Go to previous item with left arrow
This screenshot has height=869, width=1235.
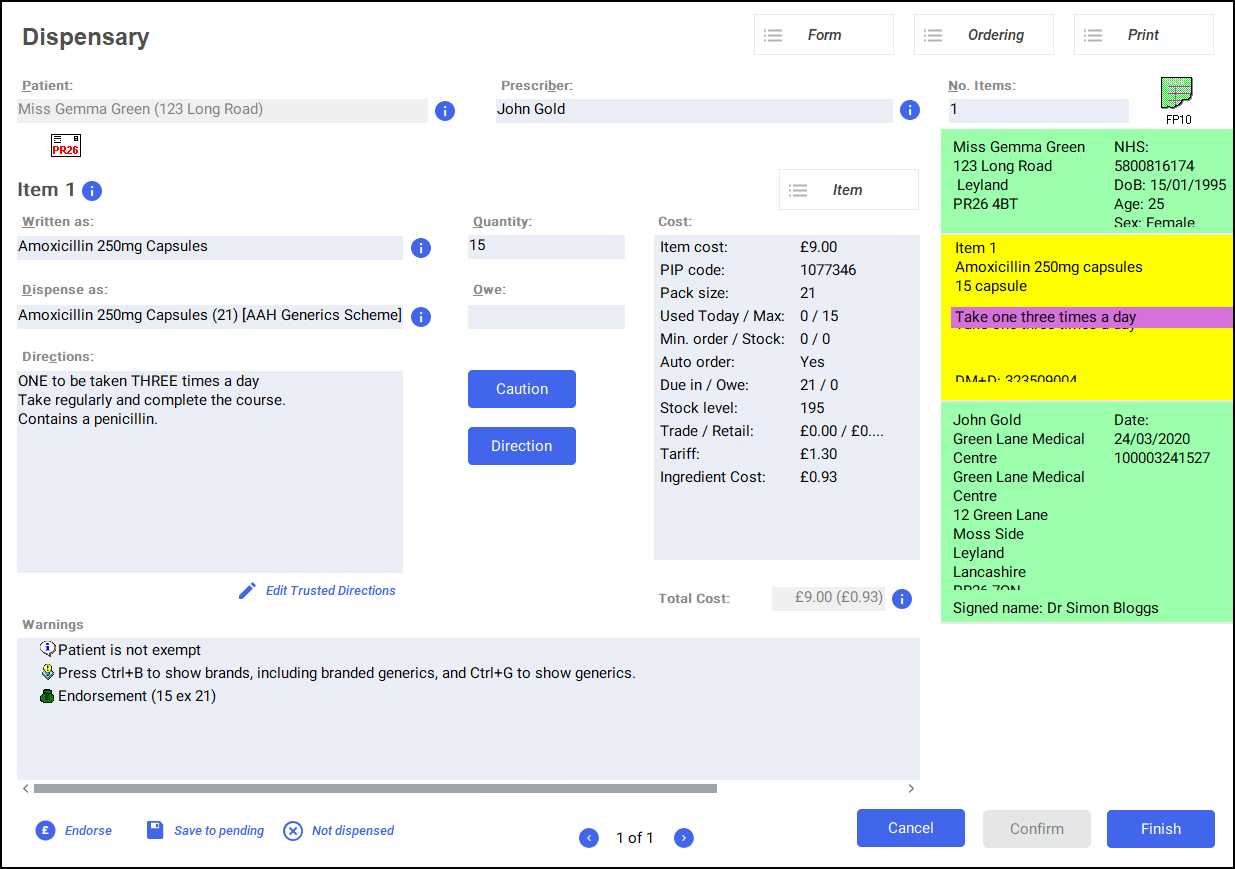[x=589, y=838]
